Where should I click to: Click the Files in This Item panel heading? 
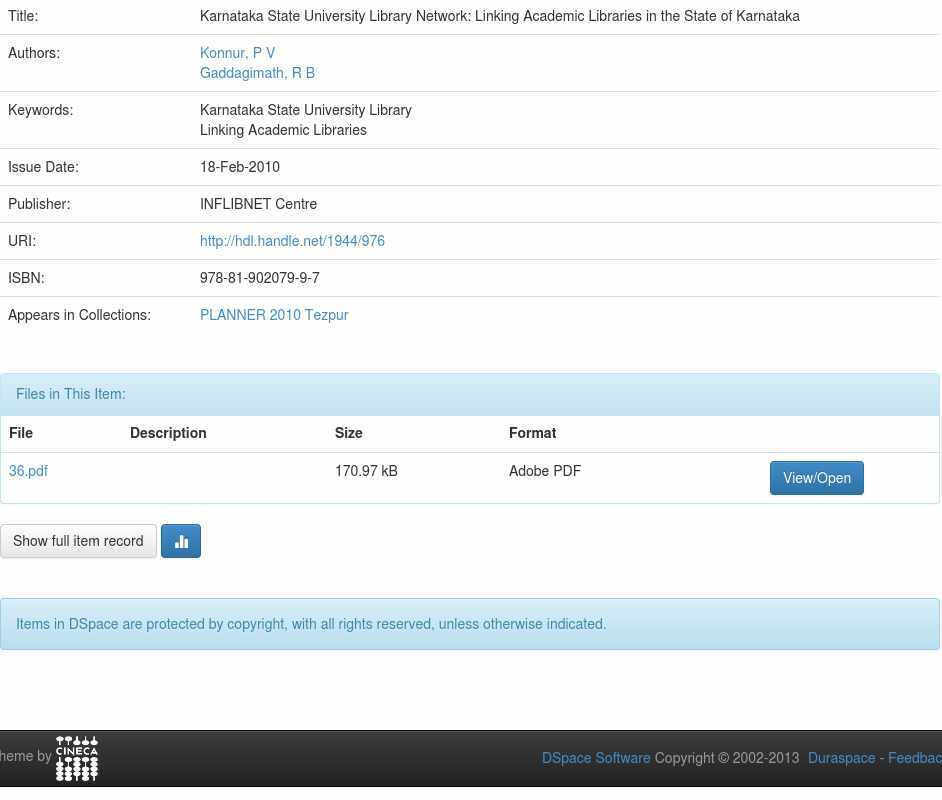coord(71,394)
